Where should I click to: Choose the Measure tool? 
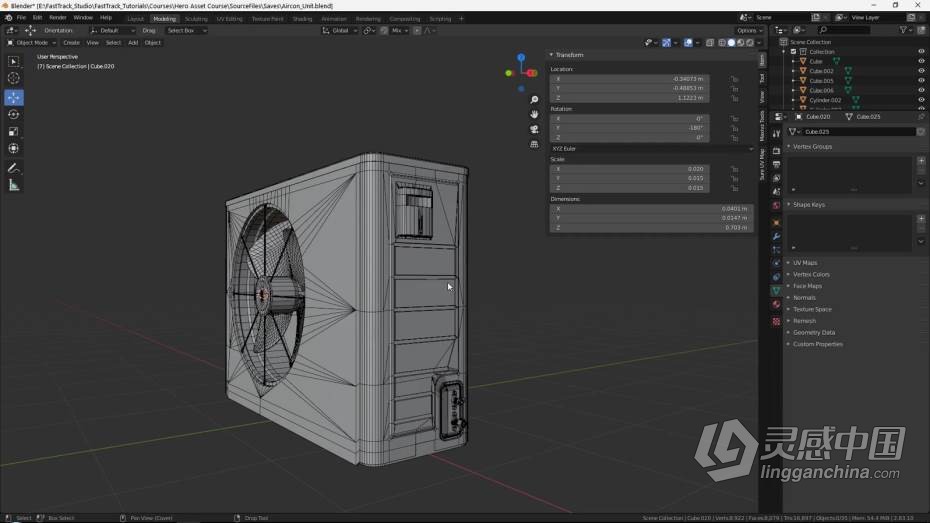tap(14, 186)
